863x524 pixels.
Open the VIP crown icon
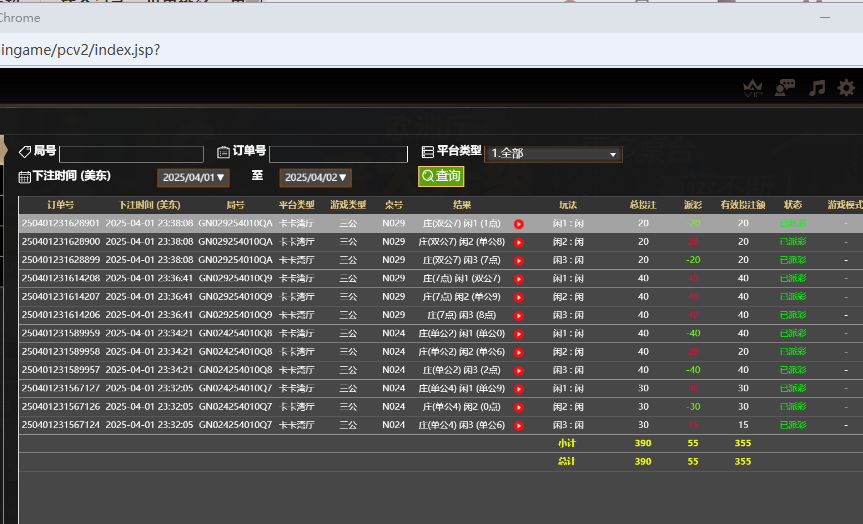pos(754,89)
